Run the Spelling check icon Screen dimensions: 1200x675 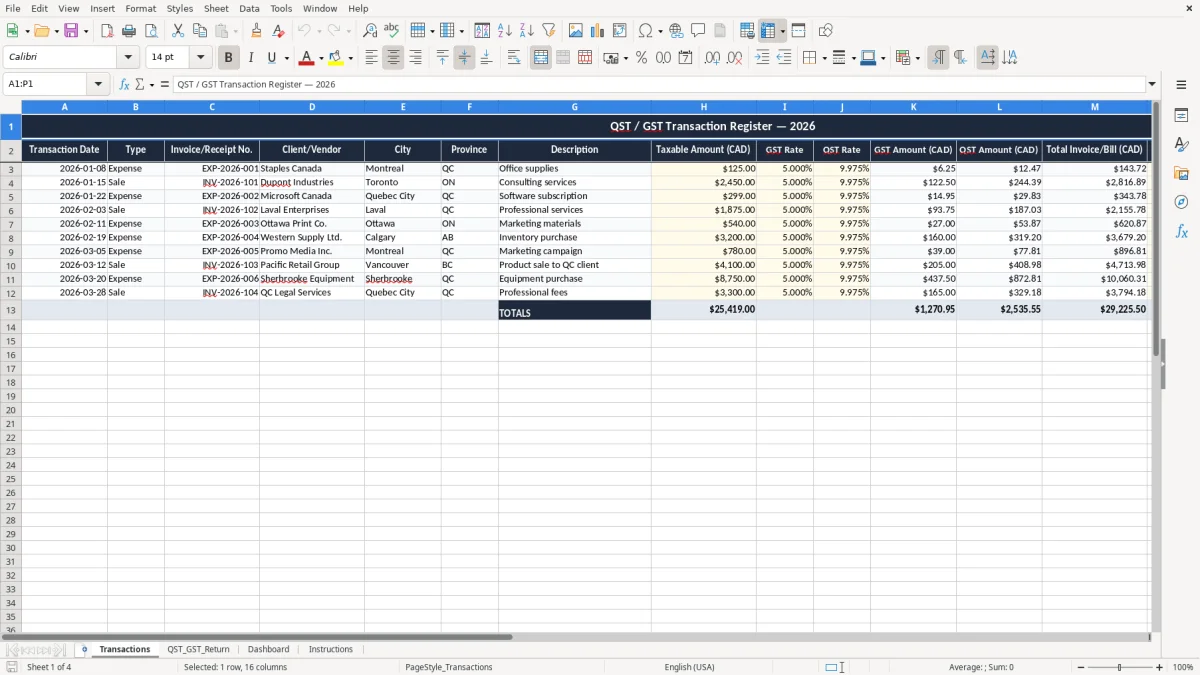392,31
